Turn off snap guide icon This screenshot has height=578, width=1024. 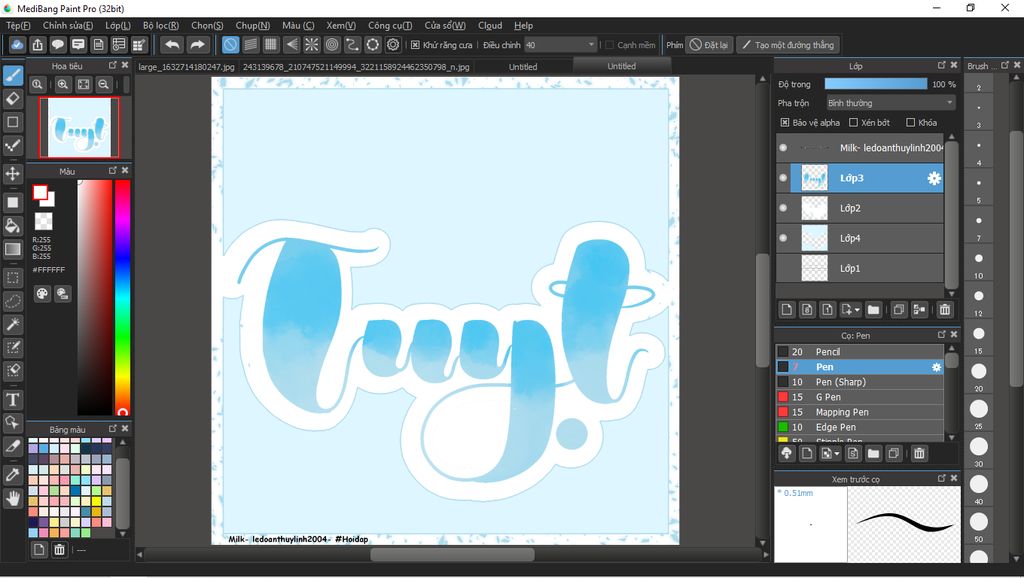coord(230,45)
